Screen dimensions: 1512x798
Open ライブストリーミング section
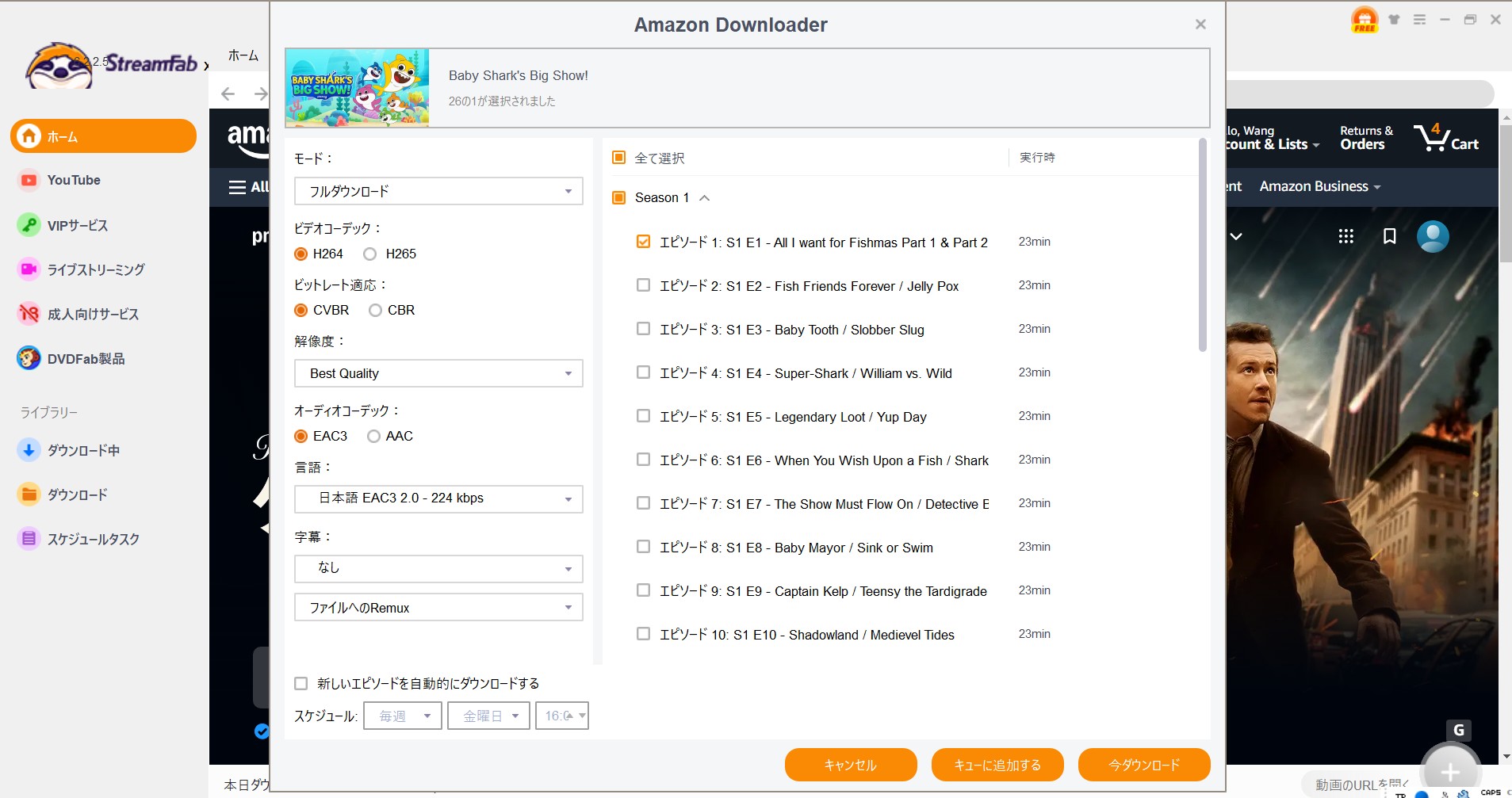pyautogui.click(x=96, y=269)
